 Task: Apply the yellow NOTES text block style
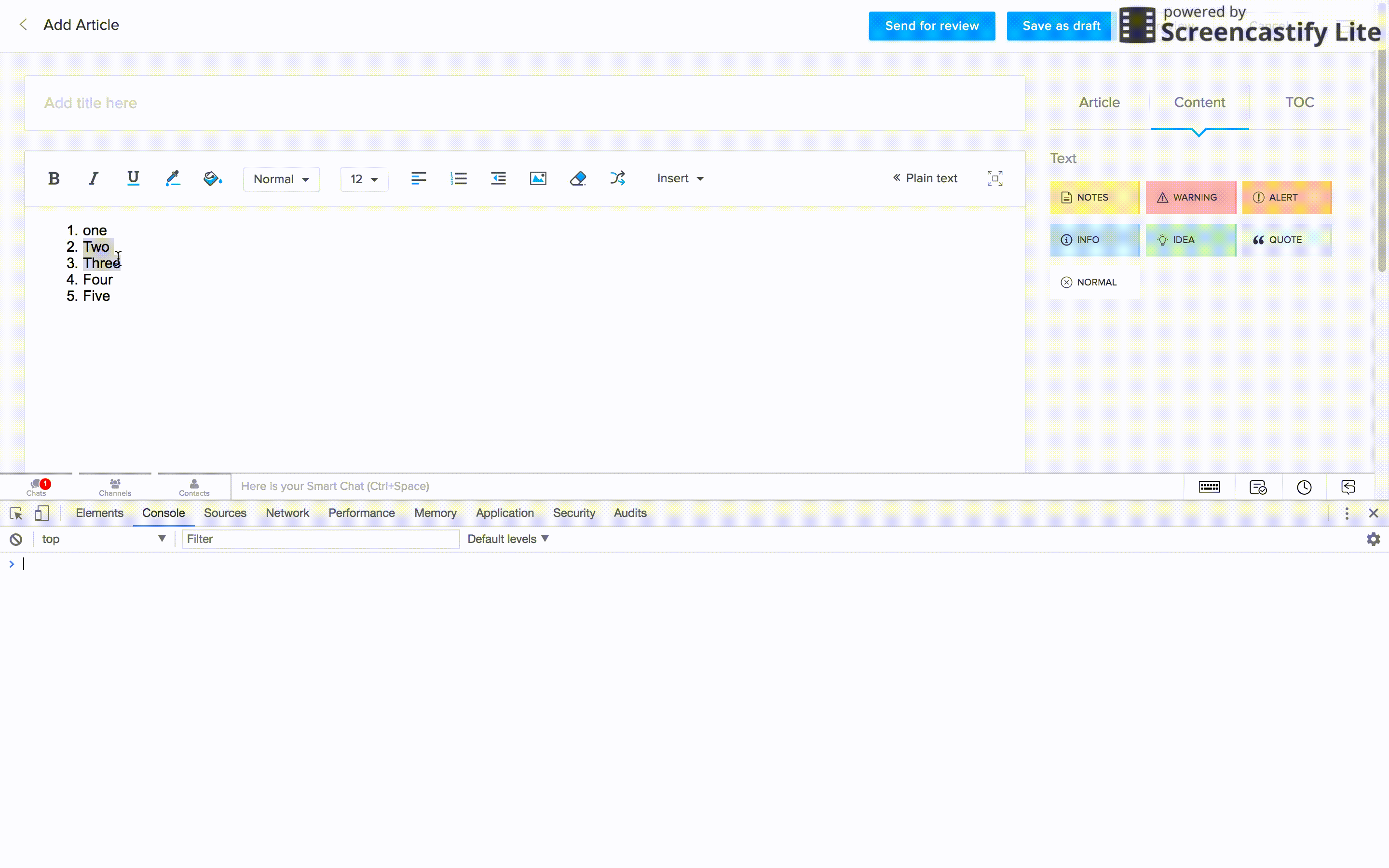[x=1094, y=197]
